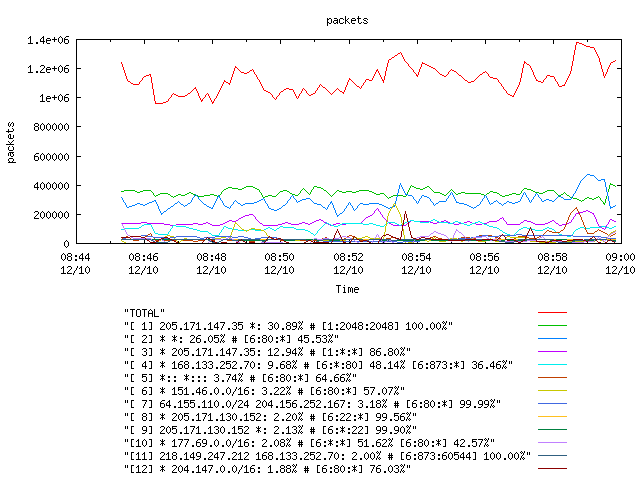Image resolution: width=640 pixels, height=480 pixels.
Task: Click the 08:44 12/10 time axis label
Action: click(76, 264)
